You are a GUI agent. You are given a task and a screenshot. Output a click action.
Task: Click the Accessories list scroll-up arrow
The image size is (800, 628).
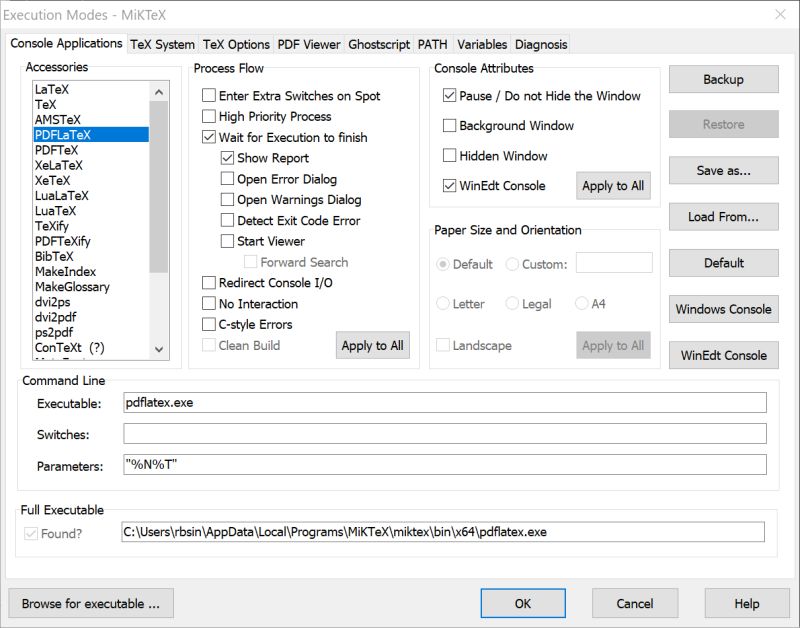click(159, 92)
